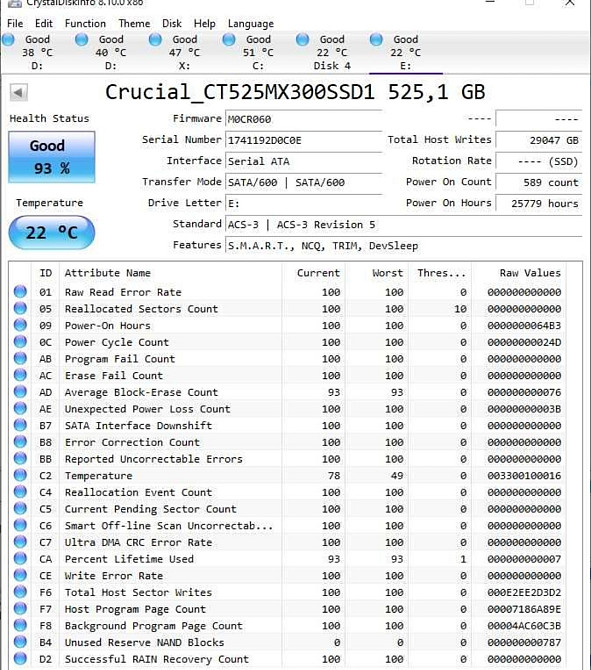Image resolution: width=591 pixels, height=670 pixels.
Task: Open the Help menu
Action: coord(204,24)
